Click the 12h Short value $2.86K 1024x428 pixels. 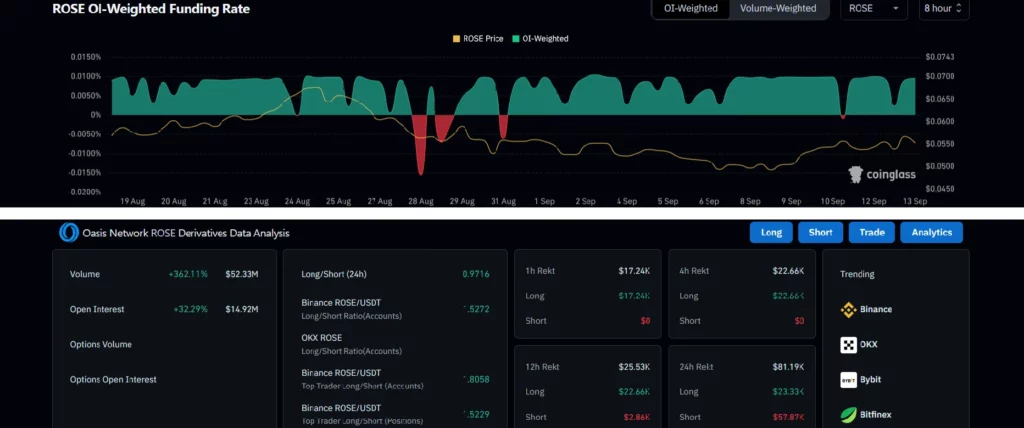pyautogui.click(x=637, y=417)
